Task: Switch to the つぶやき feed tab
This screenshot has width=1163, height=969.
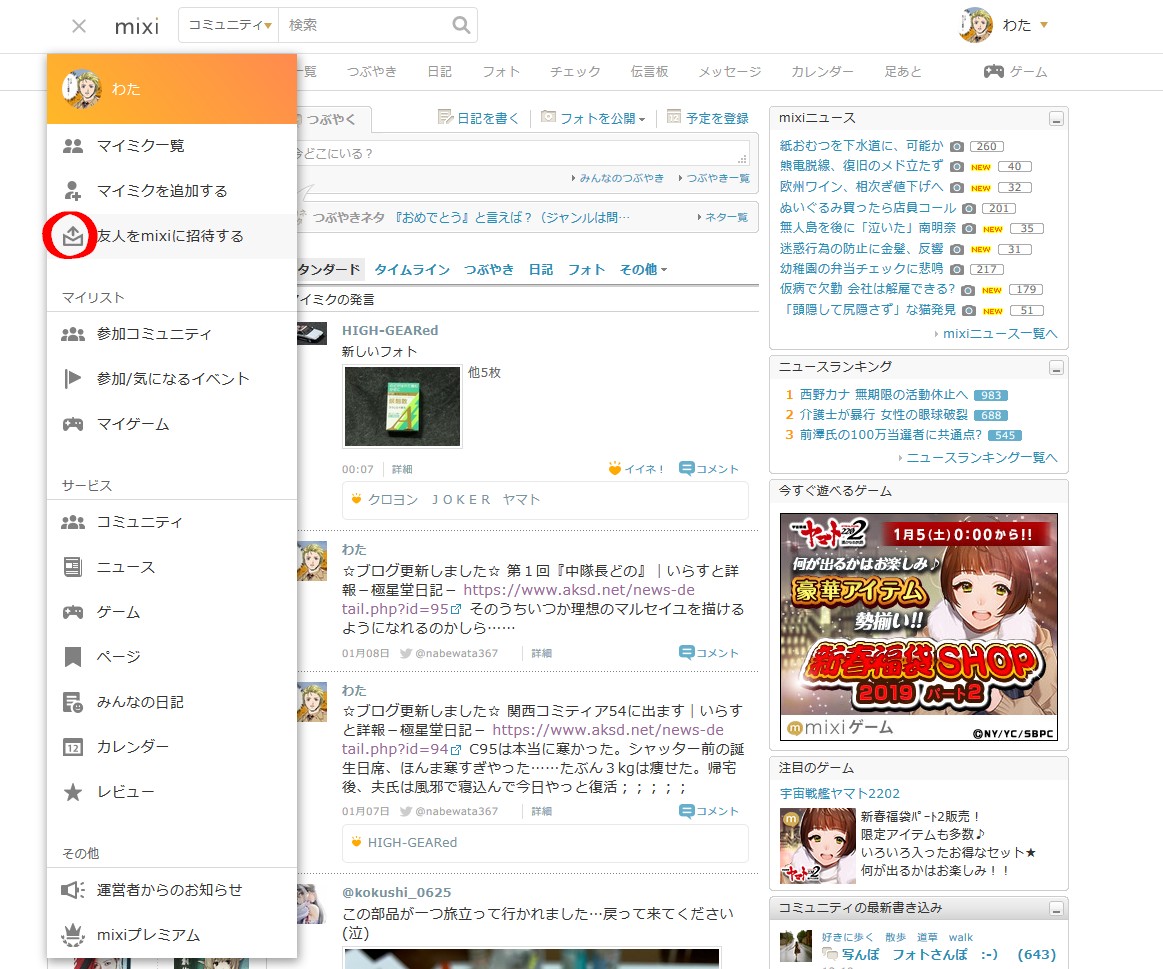Action: [489, 269]
